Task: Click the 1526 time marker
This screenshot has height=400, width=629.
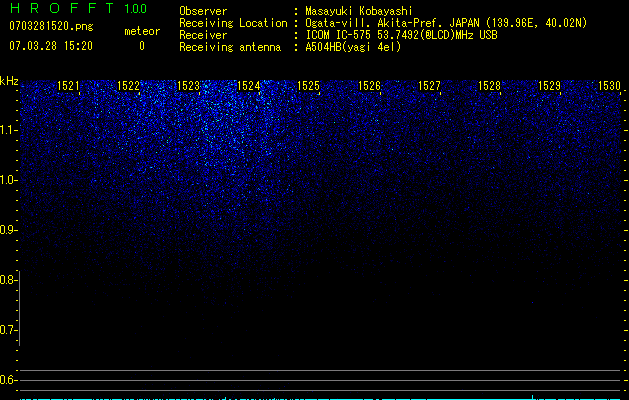Action: 369,86
